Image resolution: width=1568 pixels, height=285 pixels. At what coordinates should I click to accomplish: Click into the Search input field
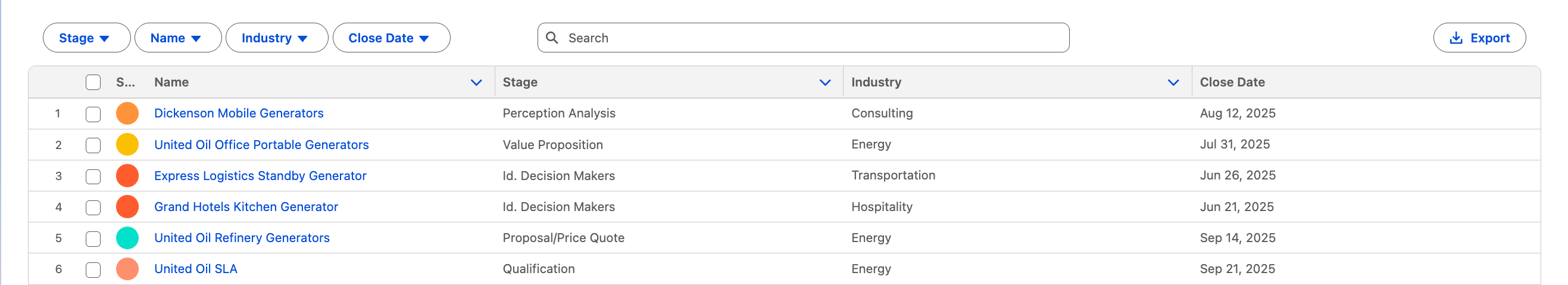(x=810, y=38)
